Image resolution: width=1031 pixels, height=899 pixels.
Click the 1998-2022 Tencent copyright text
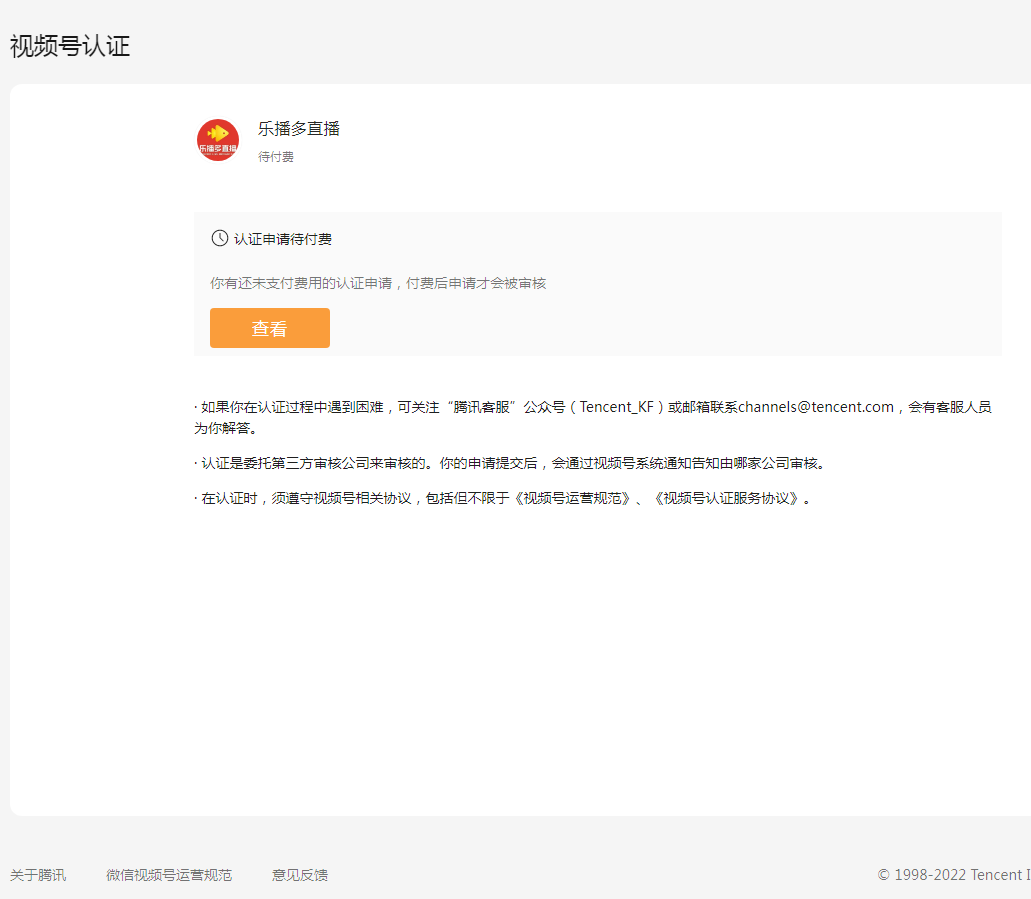point(953,875)
